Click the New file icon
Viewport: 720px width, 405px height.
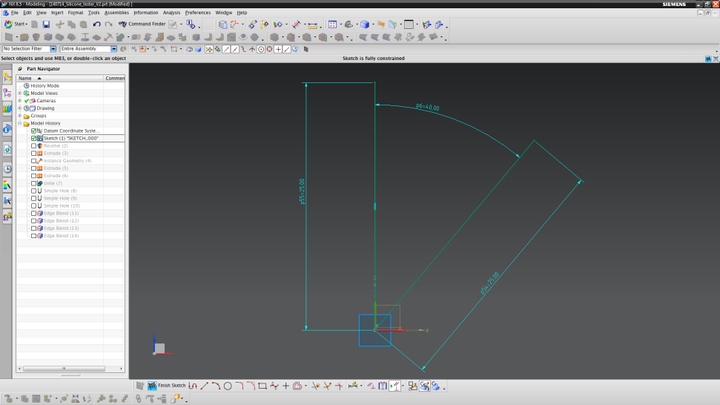coord(34,24)
